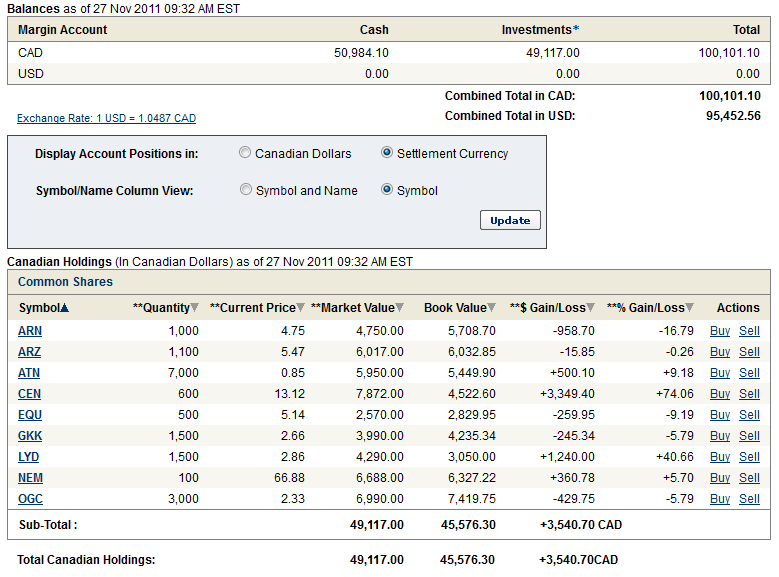Open the NEM symbol details

30,478
